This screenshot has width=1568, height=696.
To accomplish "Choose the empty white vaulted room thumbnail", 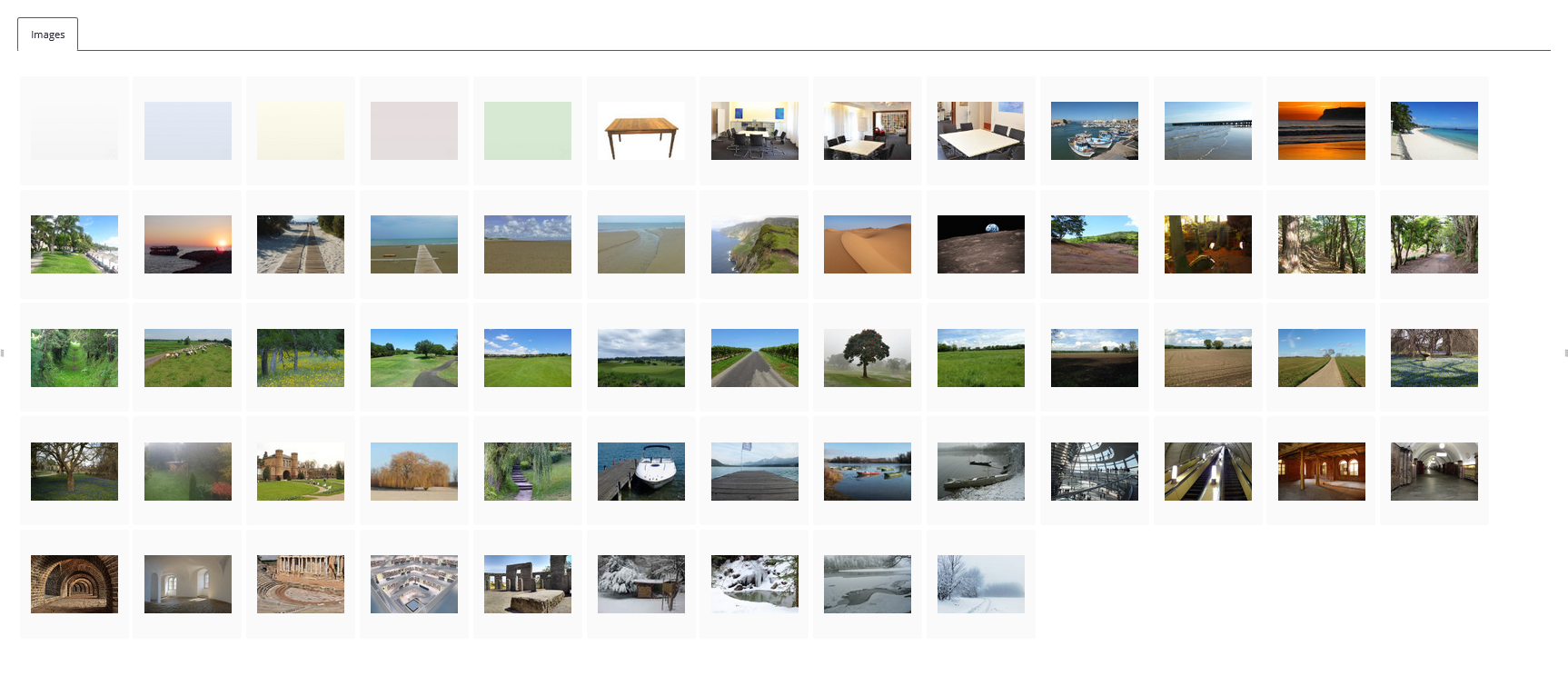I will point(188,584).
